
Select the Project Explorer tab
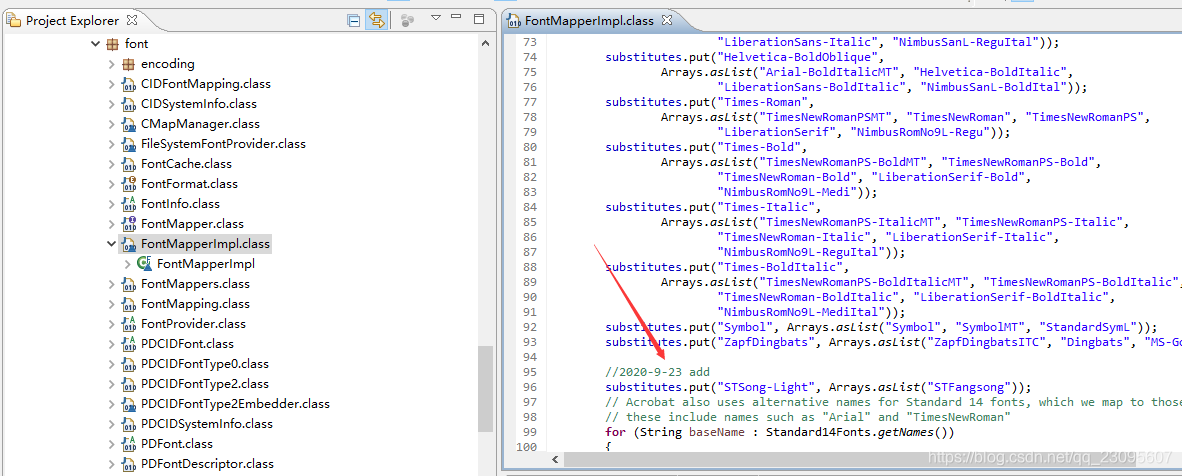point(72,20)
